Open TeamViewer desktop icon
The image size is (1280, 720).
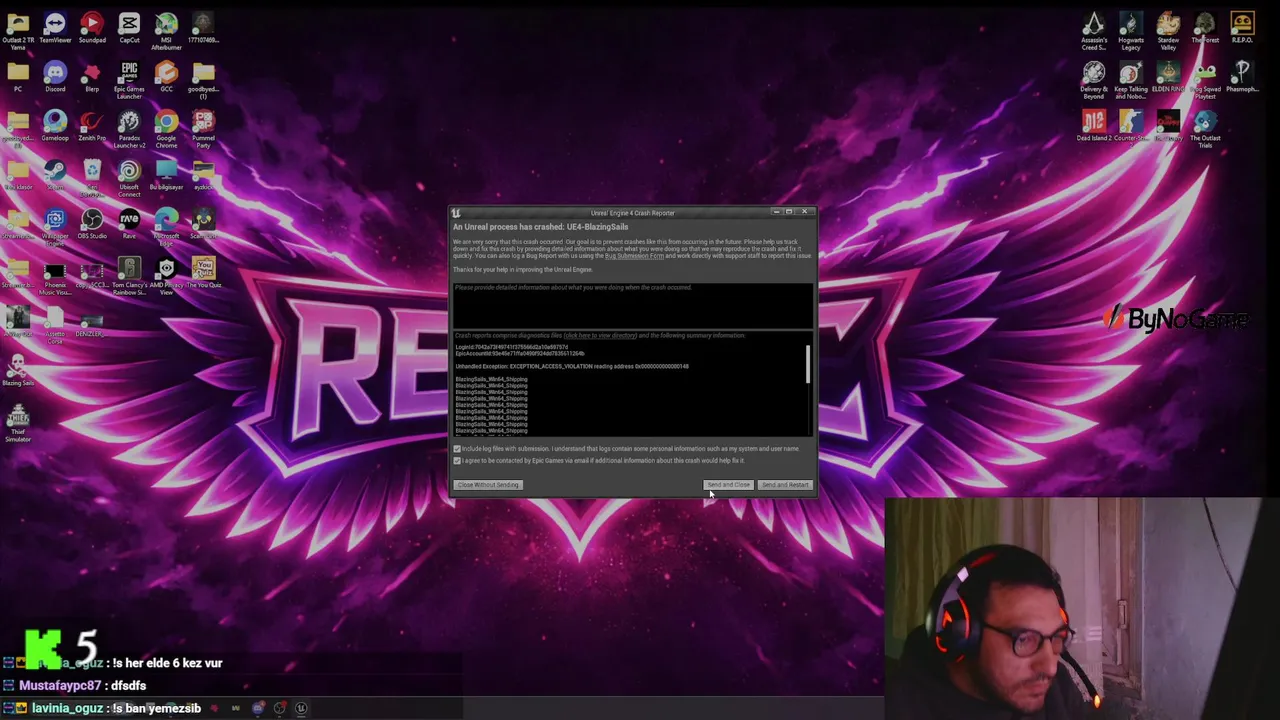(55, 28)
